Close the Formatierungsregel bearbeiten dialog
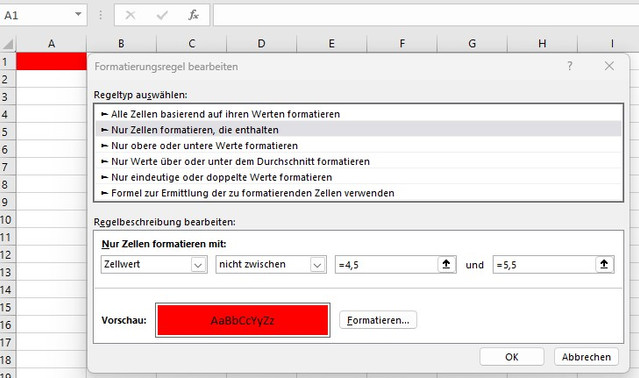The width and height of the screenshot is (639, 378). click(x=609, y=66)
